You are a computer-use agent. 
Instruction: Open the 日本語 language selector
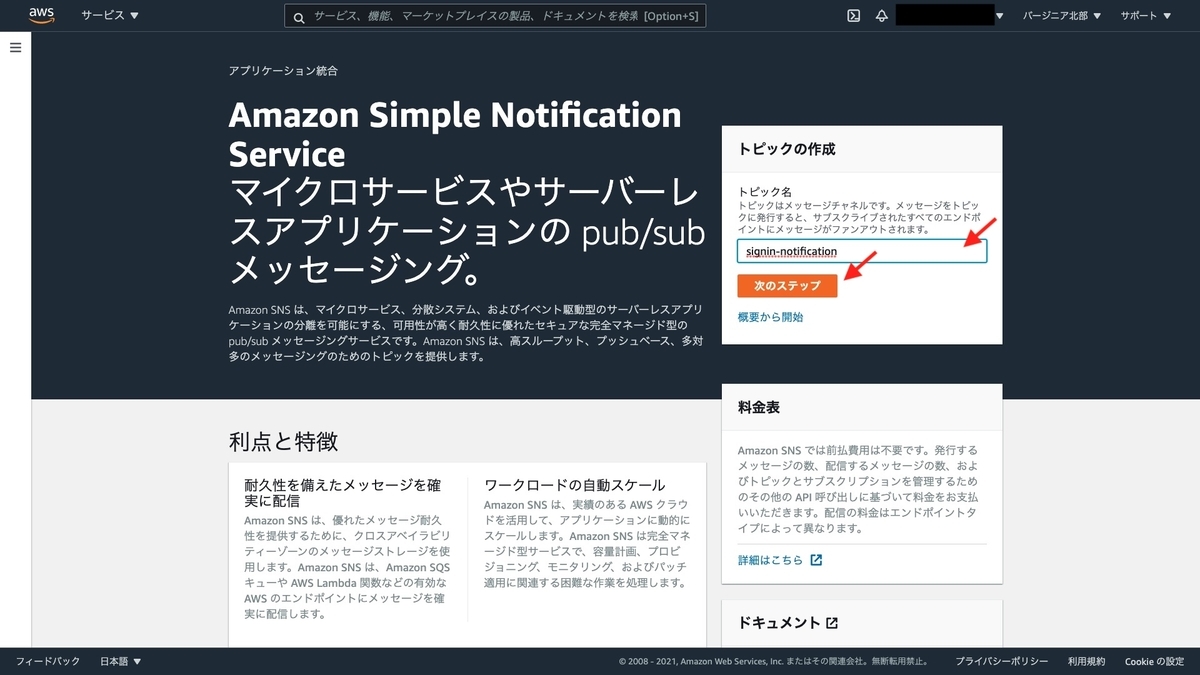pos(121,662)
